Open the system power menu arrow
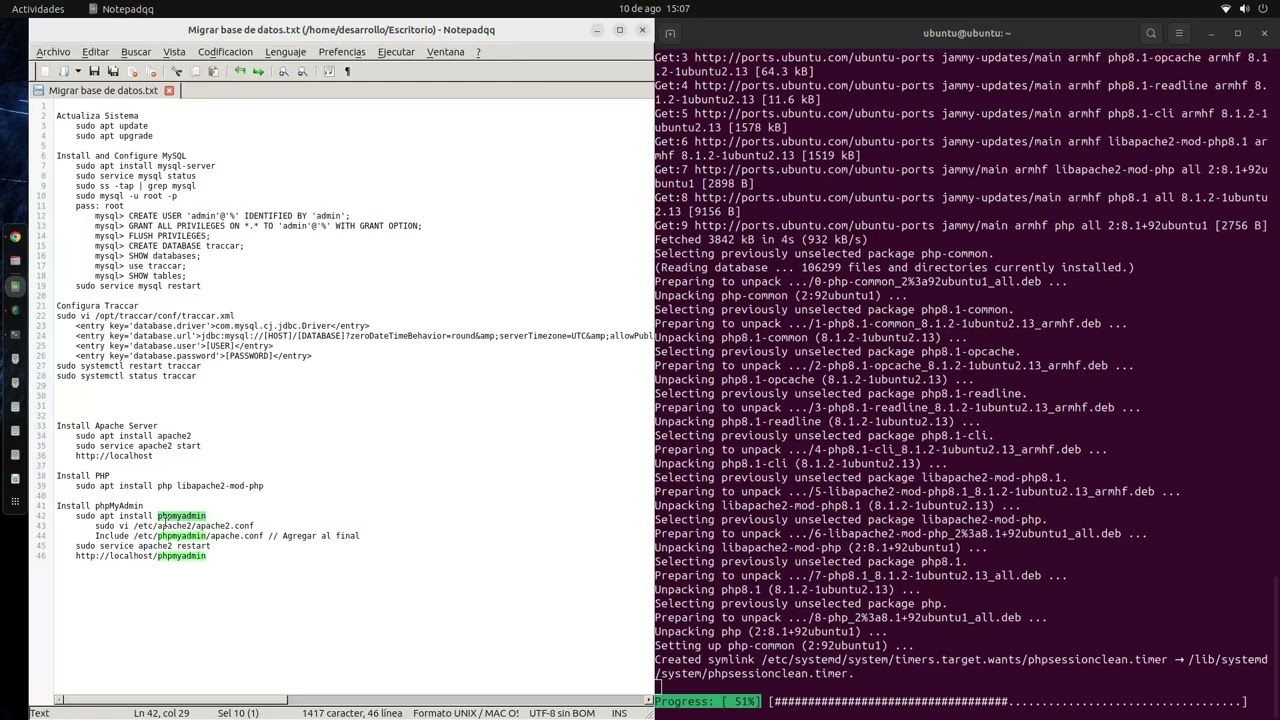1280x720 pixels. point(1265,9)
